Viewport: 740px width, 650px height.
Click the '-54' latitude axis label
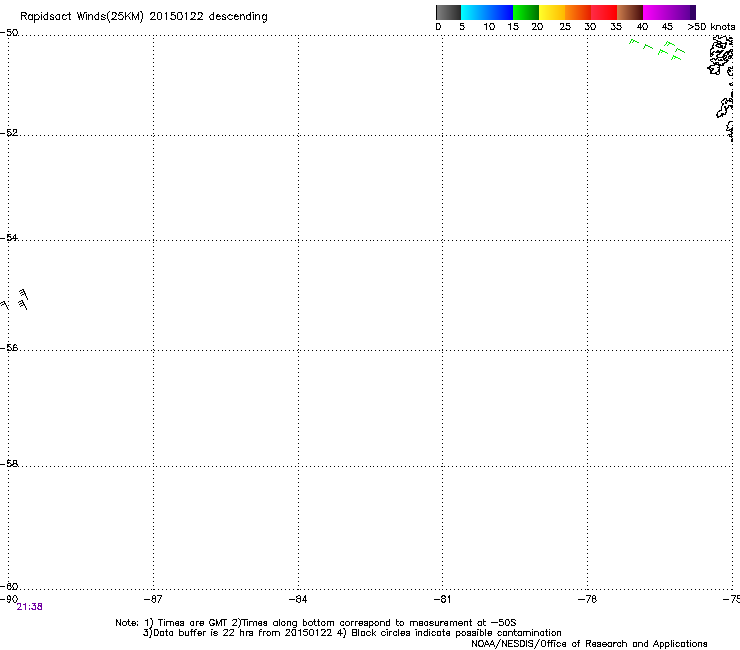pyautogui.click(x=9, y=237)
